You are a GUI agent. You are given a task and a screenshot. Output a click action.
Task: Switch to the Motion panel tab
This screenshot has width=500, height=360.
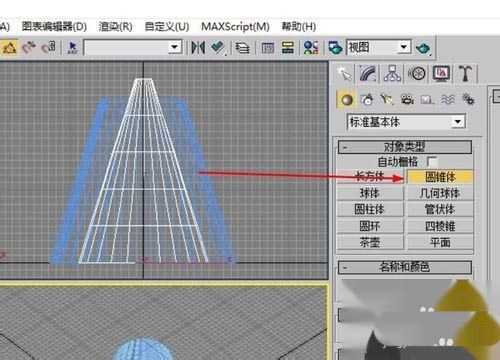click(417, 74)
